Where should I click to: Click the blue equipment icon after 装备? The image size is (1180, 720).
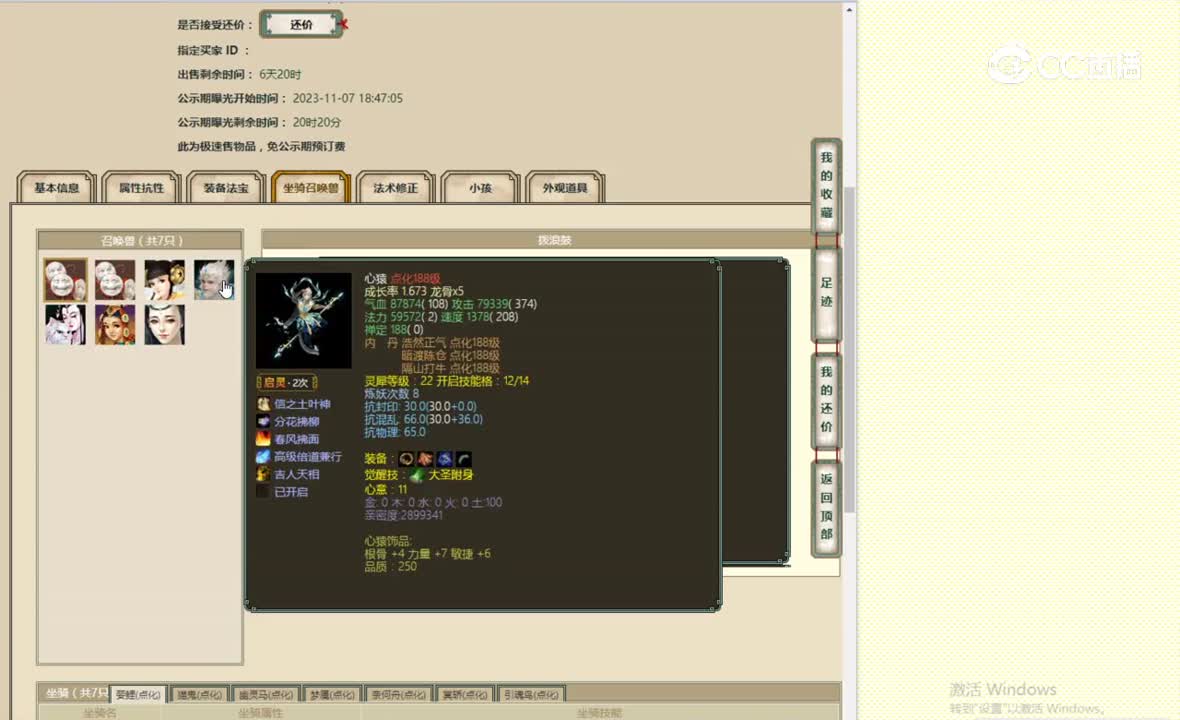(445, 459)
